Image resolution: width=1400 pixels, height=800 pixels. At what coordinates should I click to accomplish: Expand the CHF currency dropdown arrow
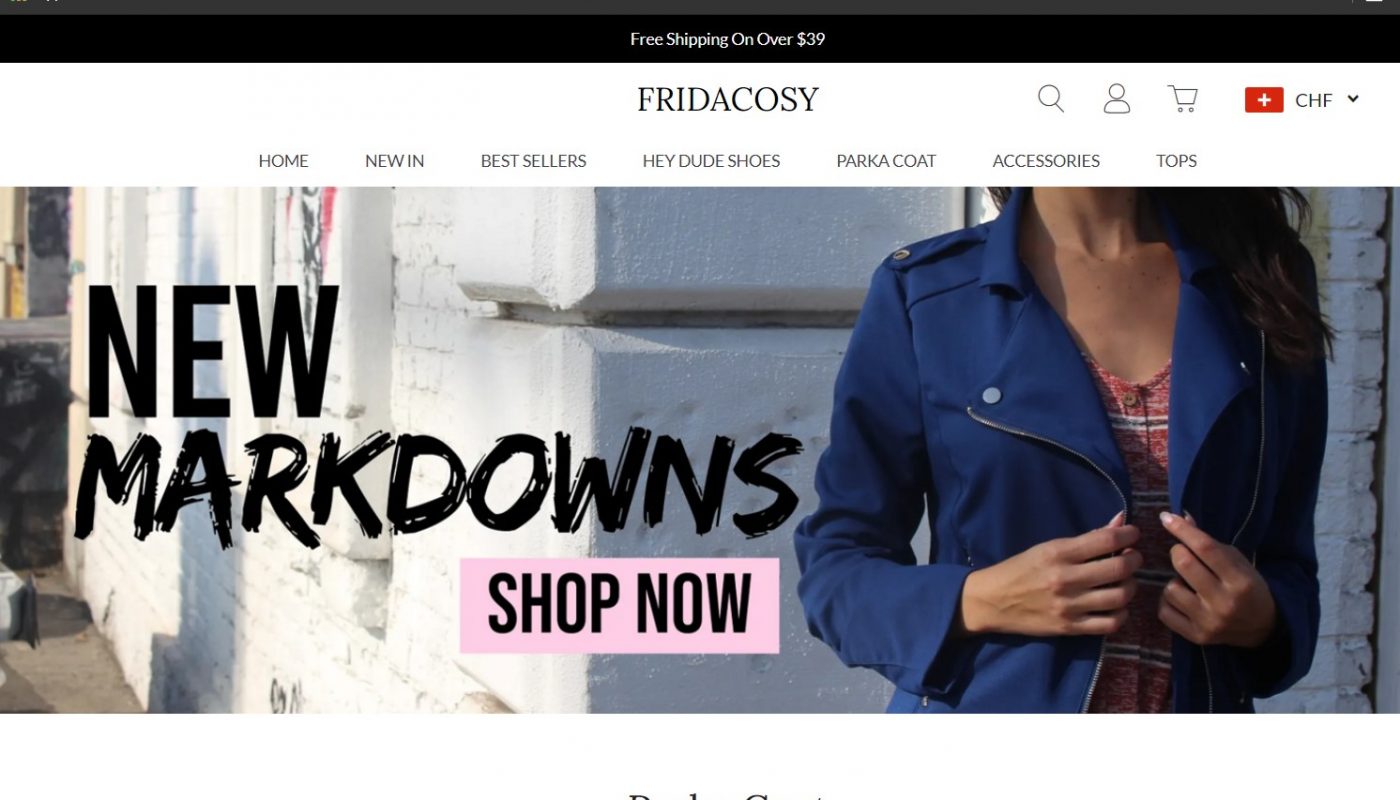[x=1353, y=99]
